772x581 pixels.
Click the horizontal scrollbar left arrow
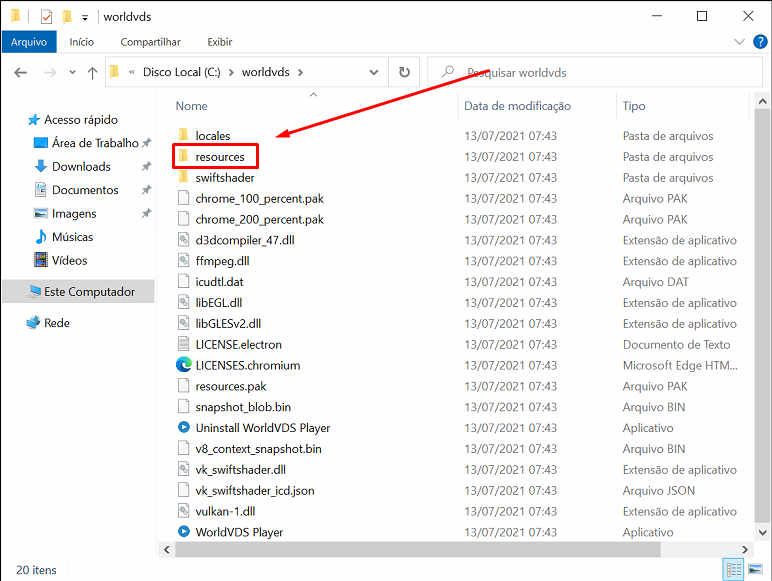tap(167, 549)
